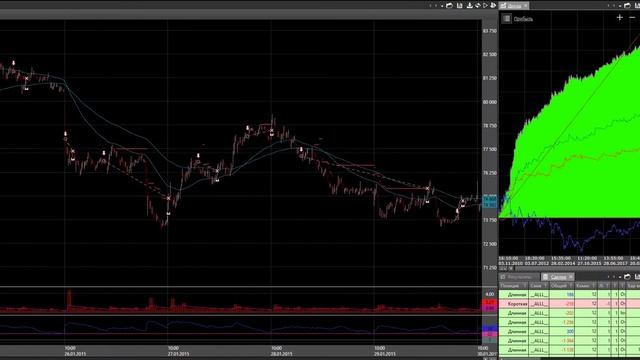Viewport: 640px width, 360px height.
Task: Open panel menu icon beside 'Прибыль' label
Action: [x=507, y=18]
